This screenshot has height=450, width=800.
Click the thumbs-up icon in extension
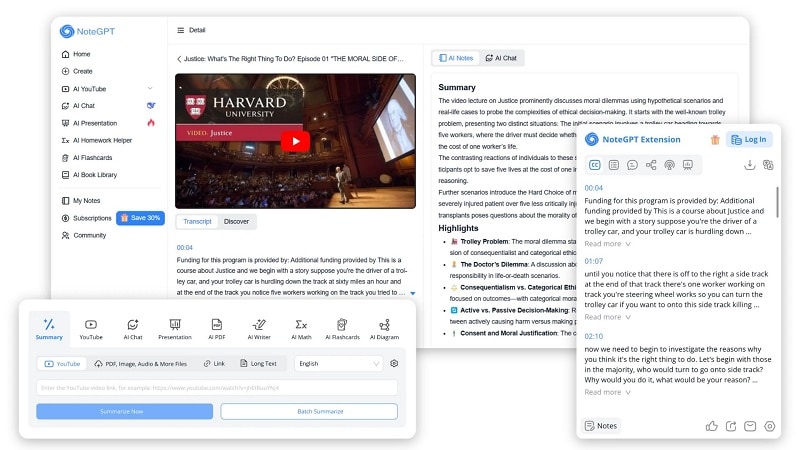pyautogui.click(x=712, y=426)
